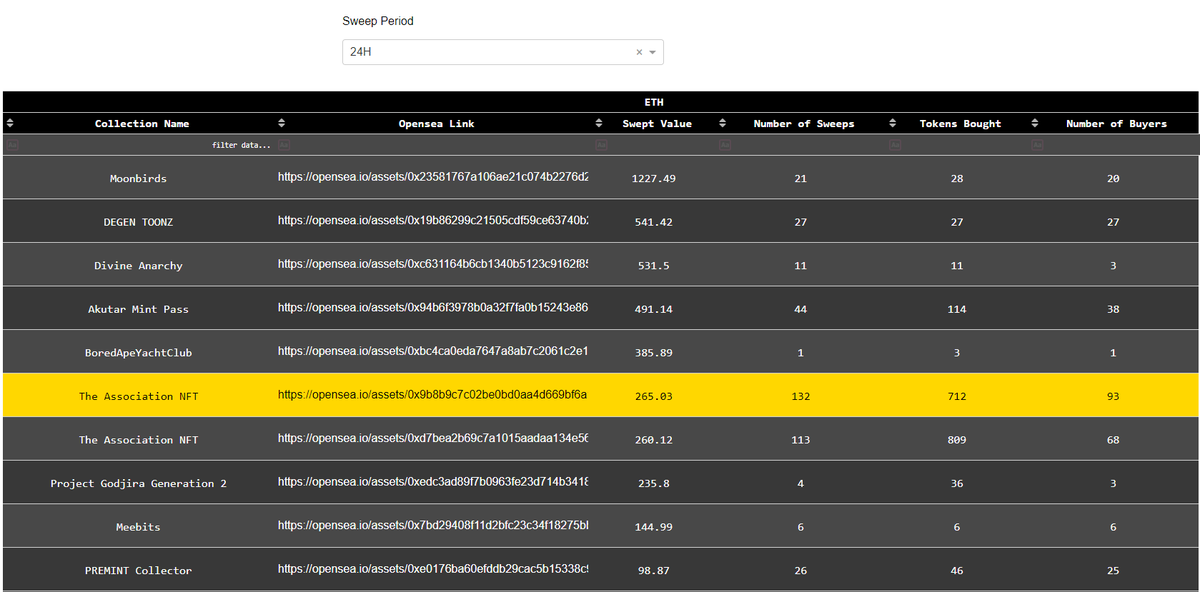Toggle case sensitivity for Number of Sweeps filter
Screen dimensions: 1200x592
[725, 145]
